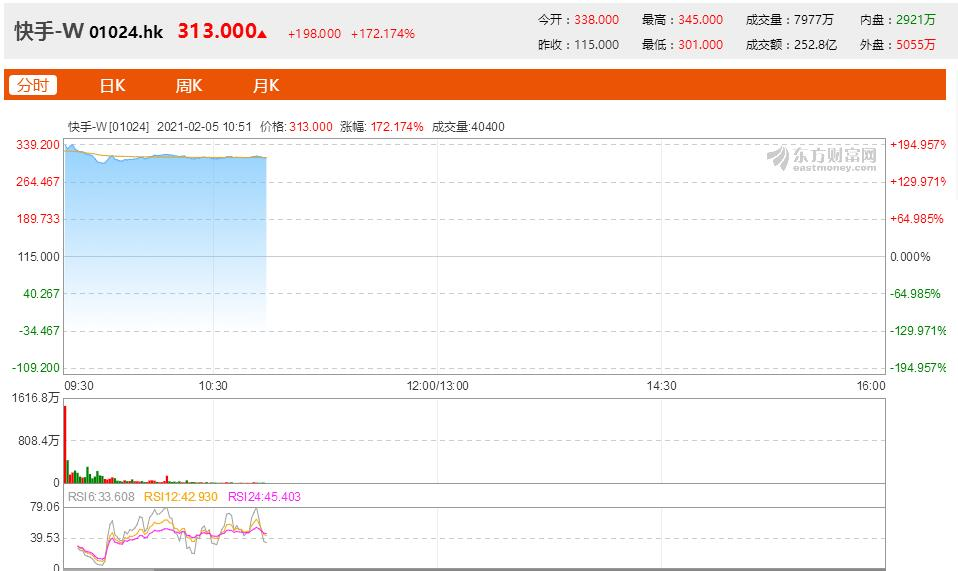Click the red up-arrow beside price 313.000
Screen dimensions: 958x571
pos(263,34)
